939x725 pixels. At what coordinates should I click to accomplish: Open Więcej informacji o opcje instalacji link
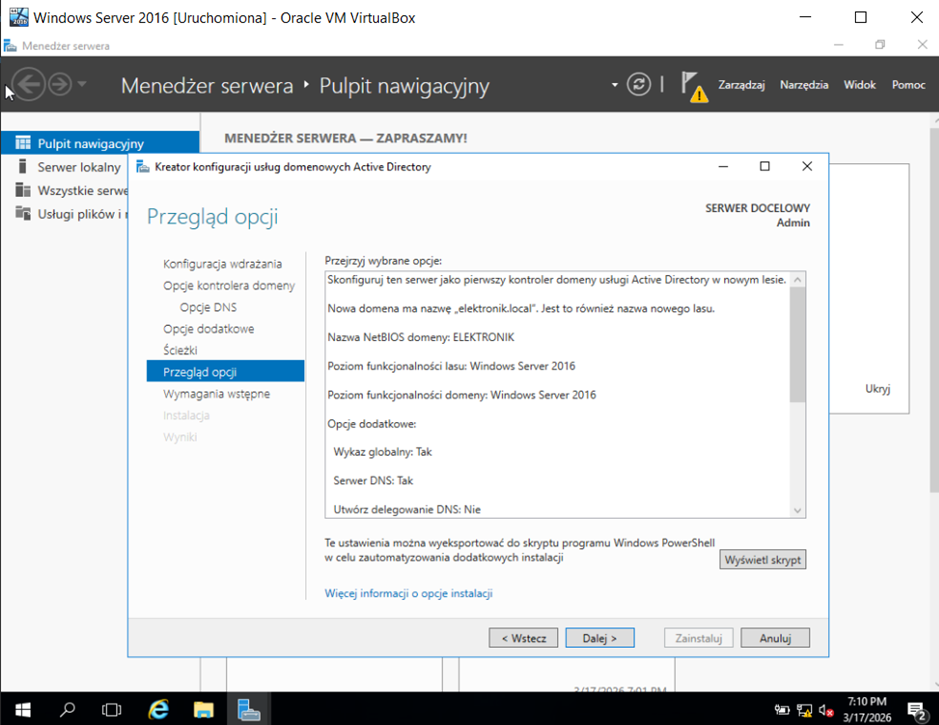(408, 593)
